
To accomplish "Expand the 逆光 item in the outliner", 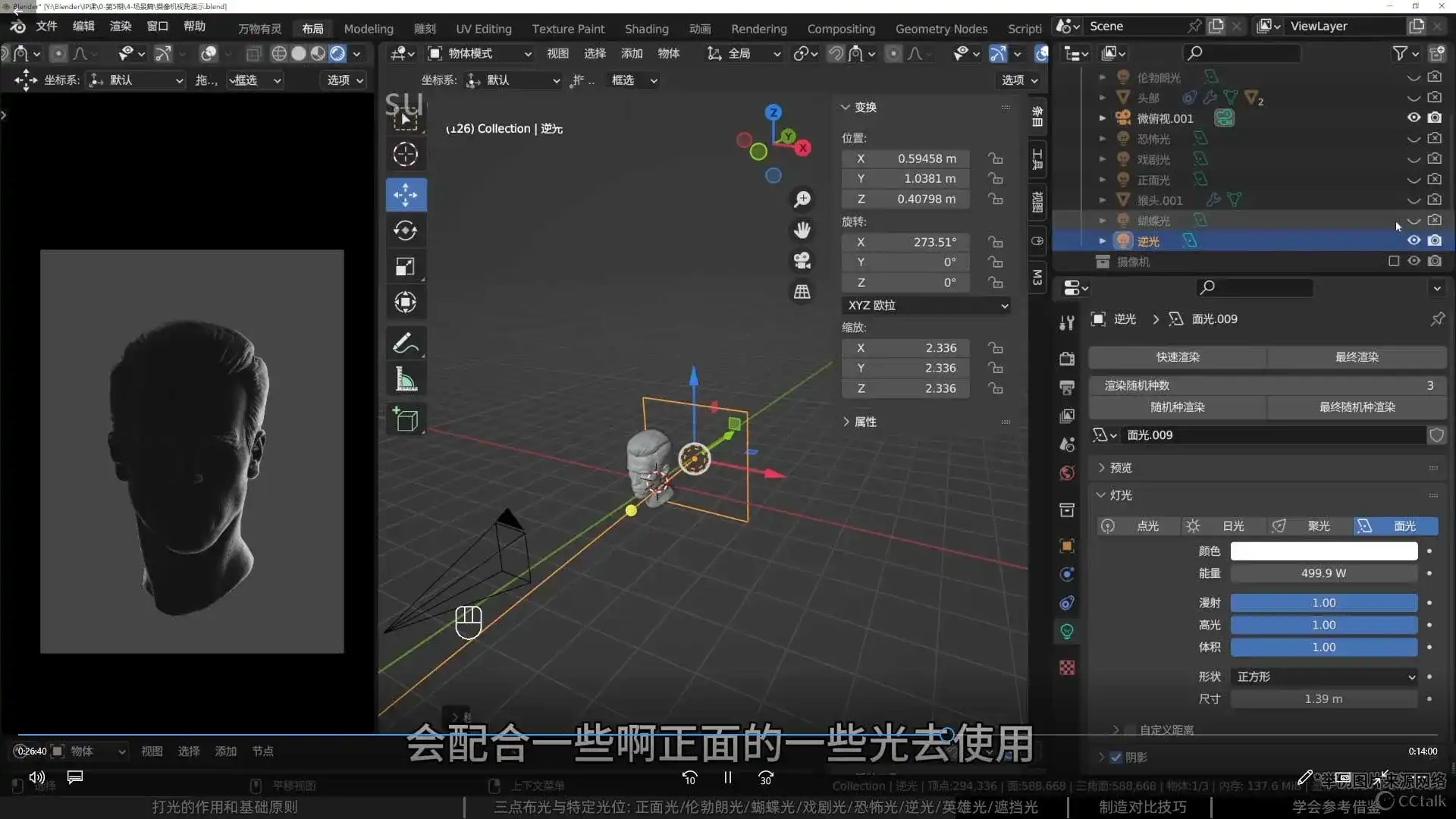I will pyautogui.click(x=1102, y=240).
